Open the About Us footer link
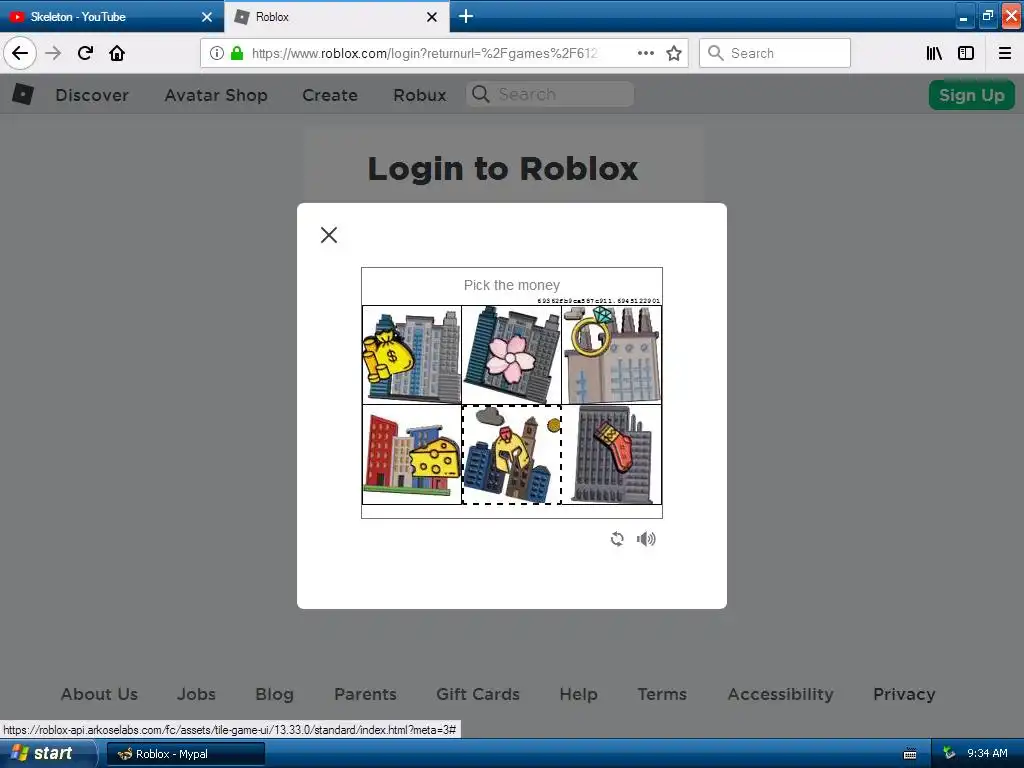Viewport: 1024px width, 768px height. pyautogui.click(x=99, y=694)
